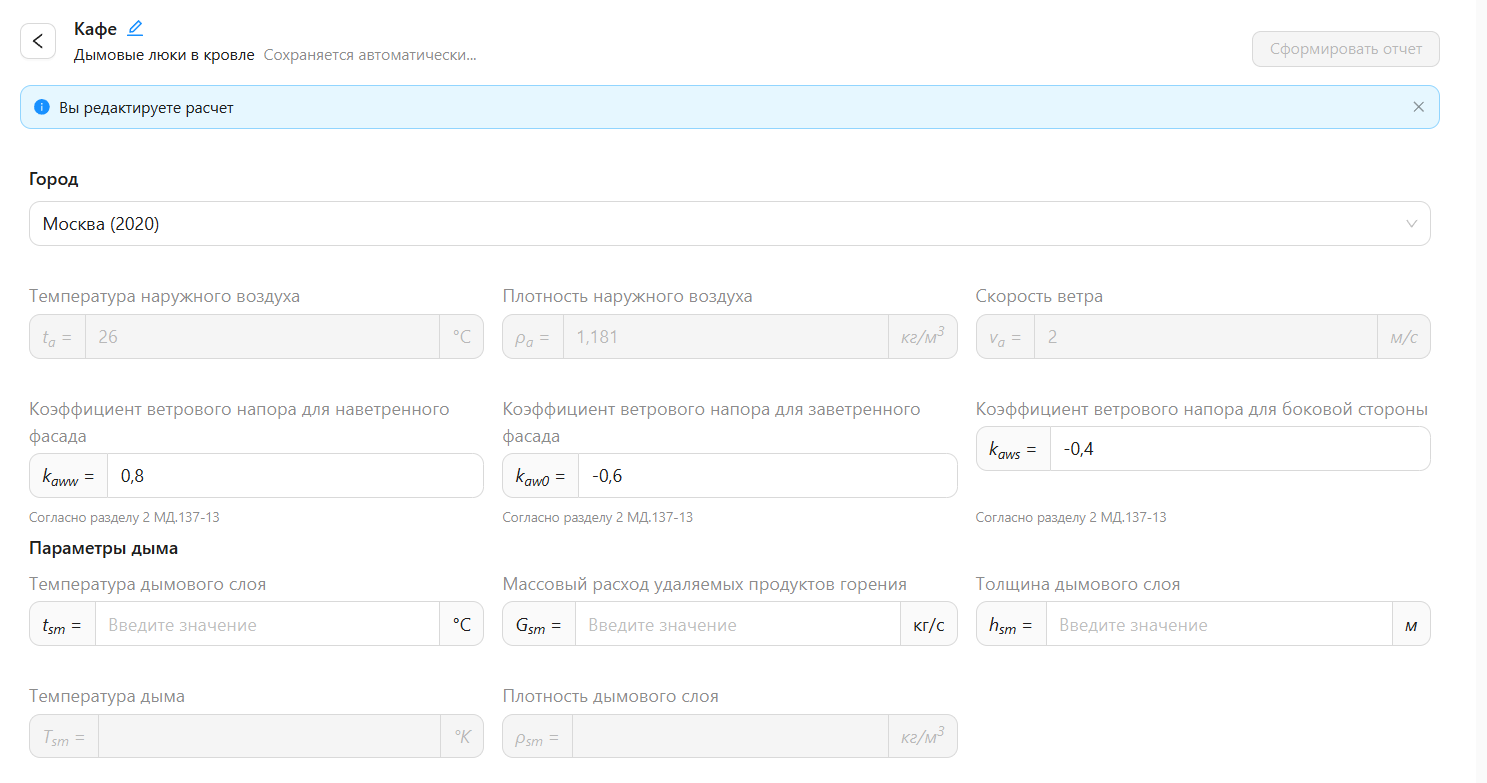Focus the Массовый расход G_sm input field

pyautogui.click(x=737, y=624)
